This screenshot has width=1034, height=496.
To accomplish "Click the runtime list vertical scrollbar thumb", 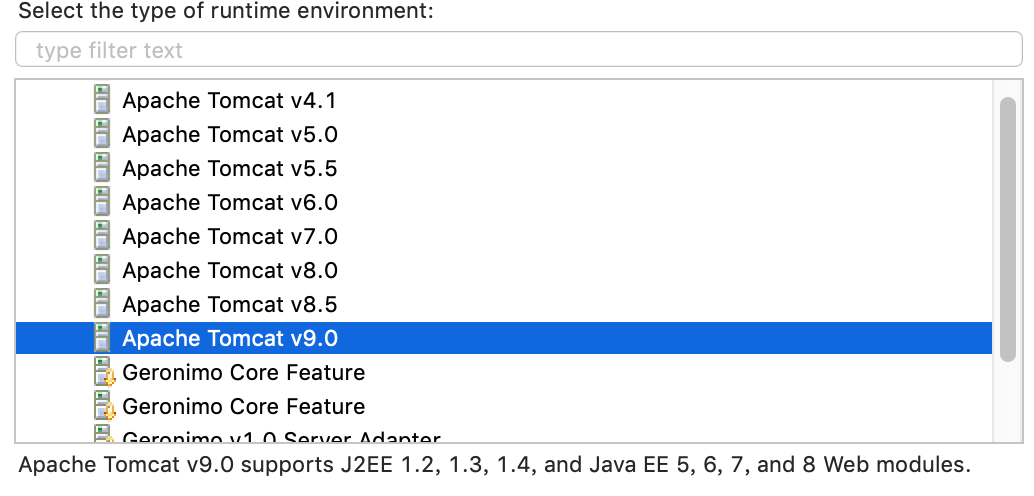I will click(1008, 229).
